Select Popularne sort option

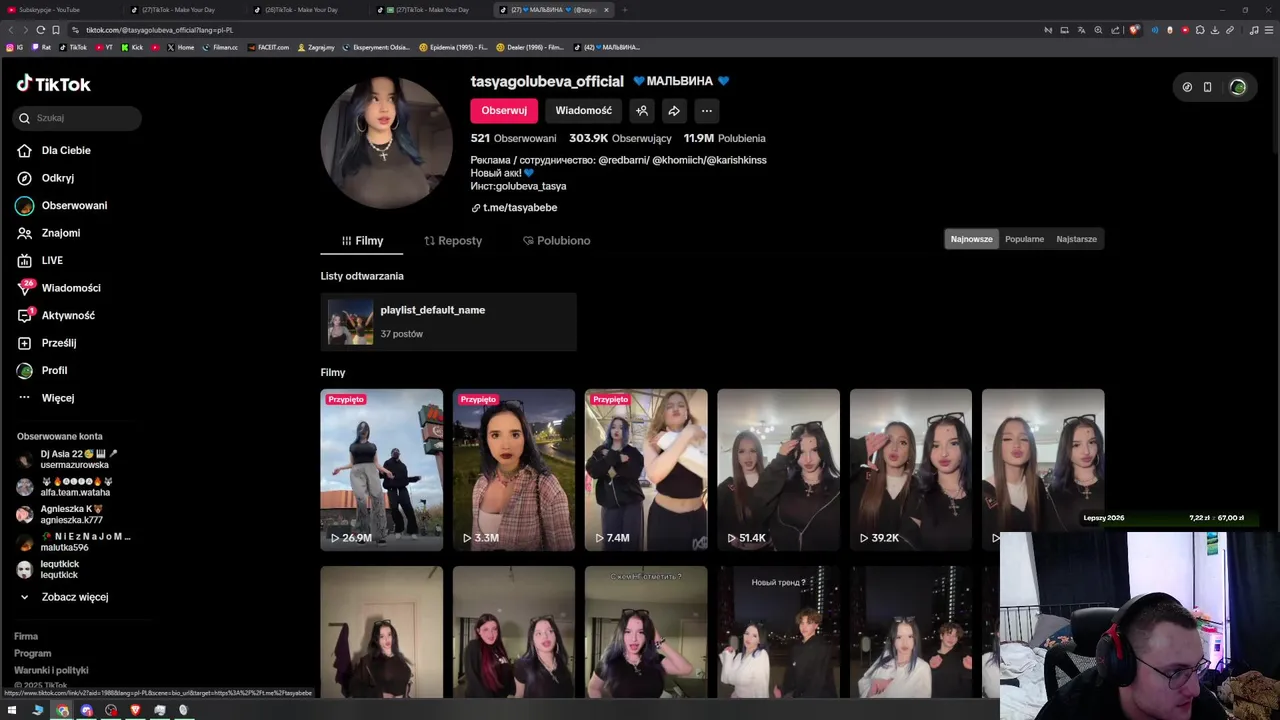[1024, 239]
